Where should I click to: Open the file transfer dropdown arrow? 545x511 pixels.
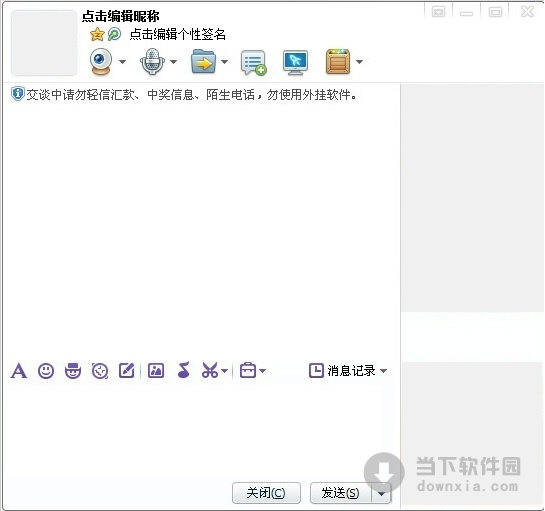(224, 62)
